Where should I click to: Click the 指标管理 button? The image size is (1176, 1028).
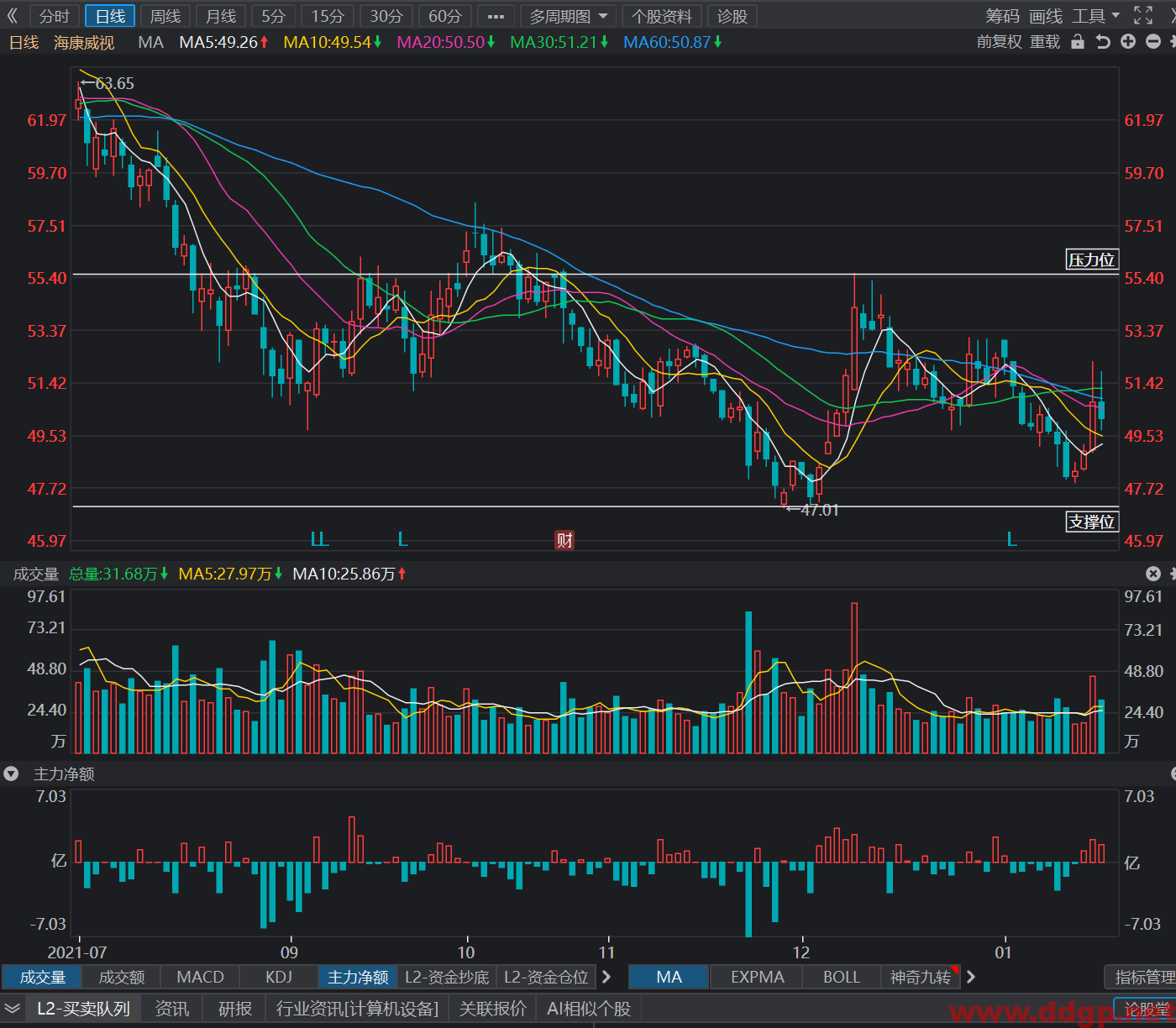tap(1142, 977)
